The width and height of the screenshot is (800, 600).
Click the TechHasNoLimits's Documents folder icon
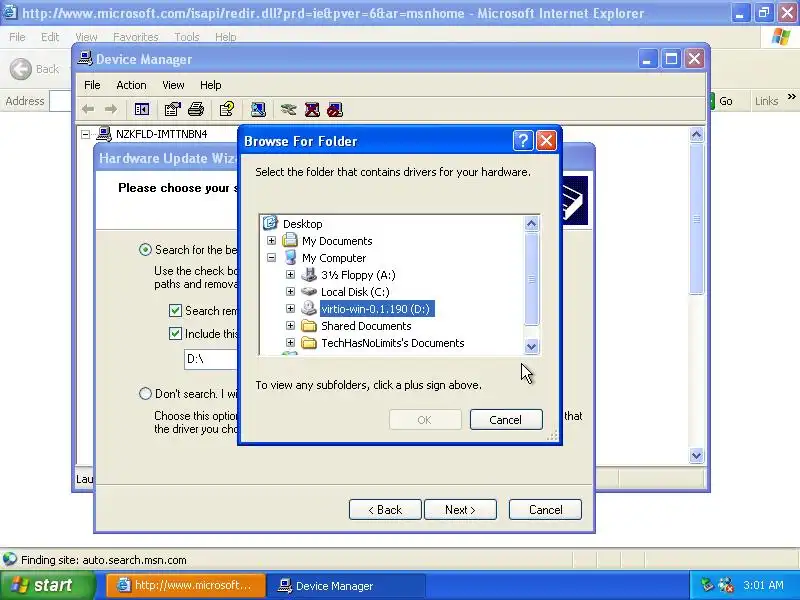[309, 342]
